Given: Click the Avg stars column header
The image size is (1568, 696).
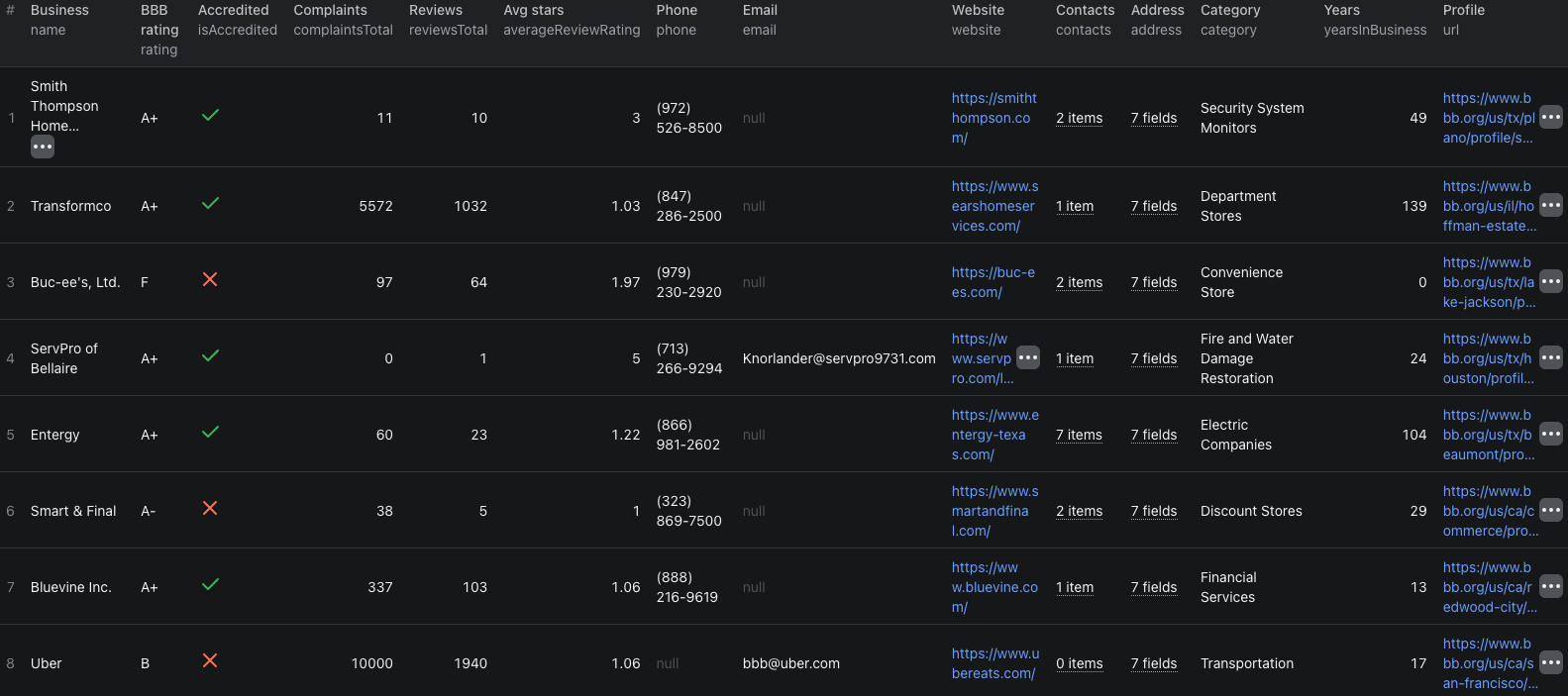Looking at the screenshot, I should point(572,20).
